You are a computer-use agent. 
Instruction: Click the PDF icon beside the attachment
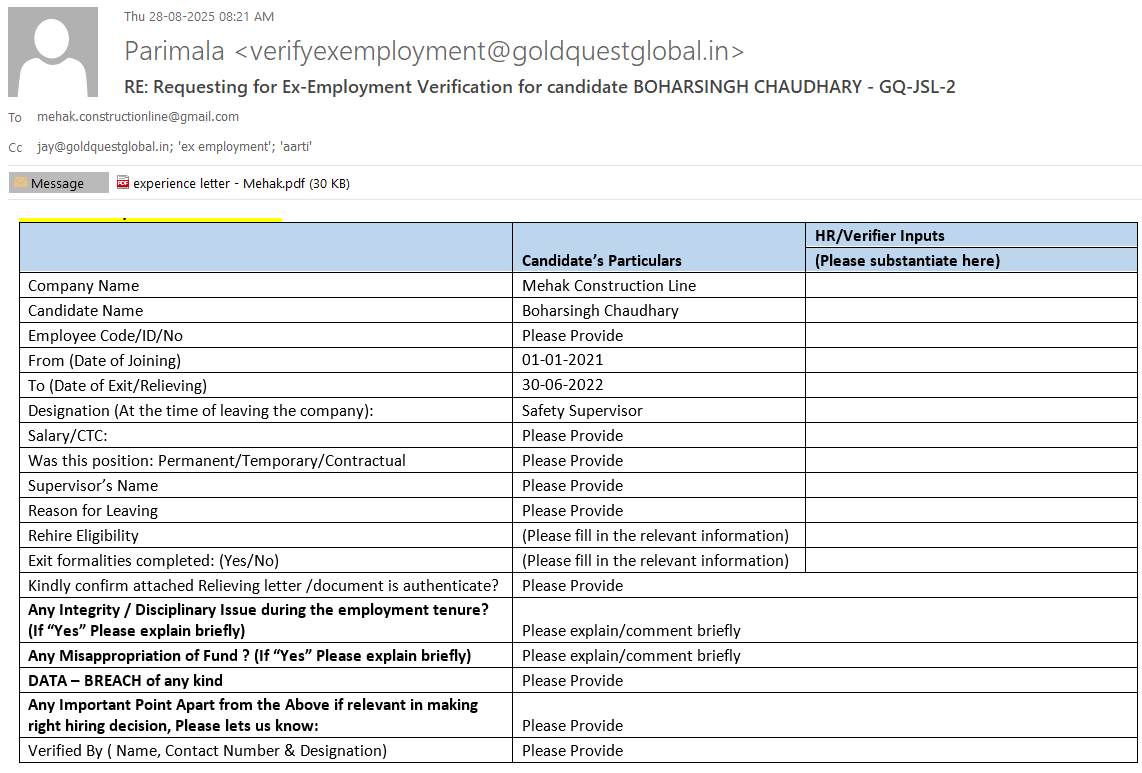[x=123, y=183]
